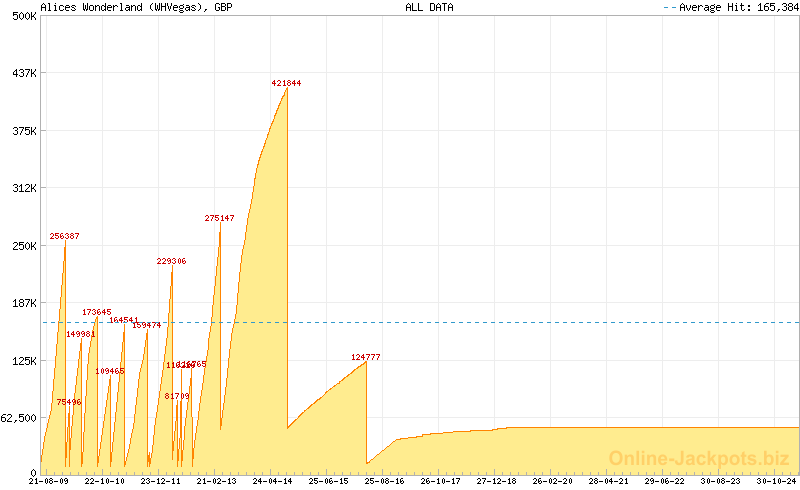Click the 124777 data point label
The height and width of the screenshot is (490, 800).
point(366,357)
